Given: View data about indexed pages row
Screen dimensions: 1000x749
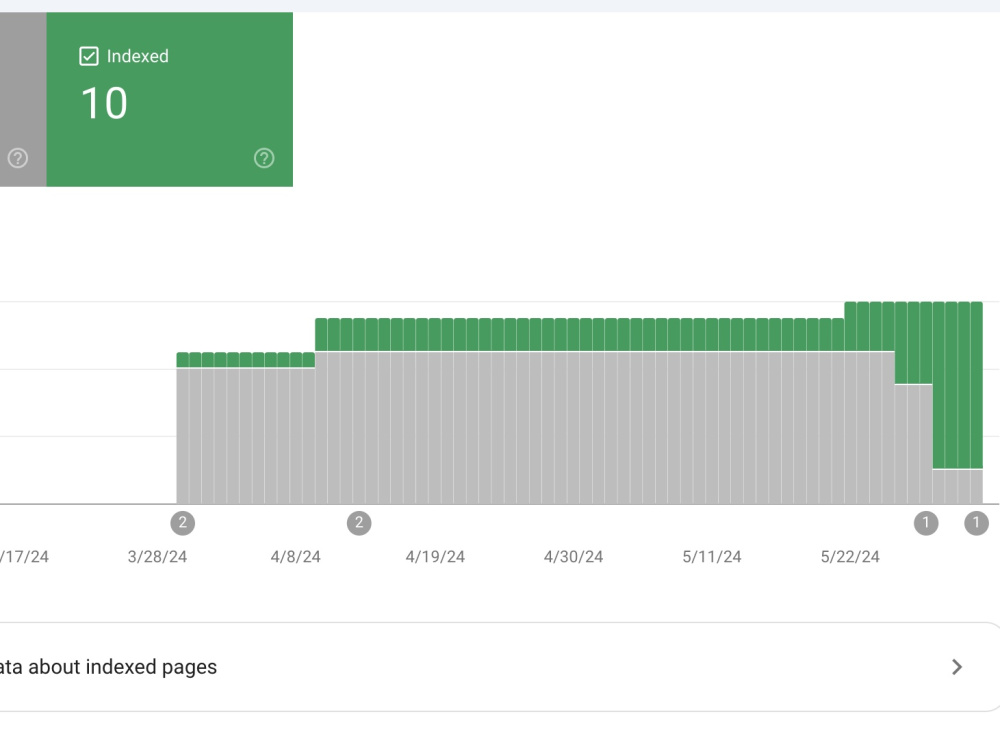Looking at the screenshot, I should (x=500, y=667).
